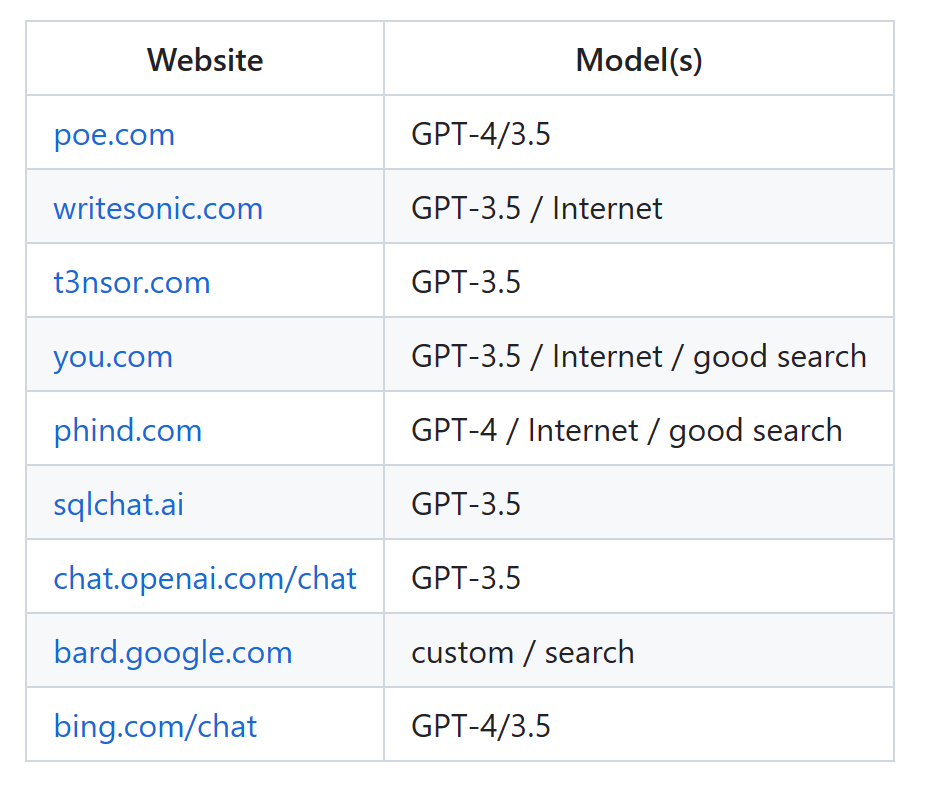Open the phind.com link
Image resolution: width=941 pixels, height=788 pixels.
[x=128, y=431]
